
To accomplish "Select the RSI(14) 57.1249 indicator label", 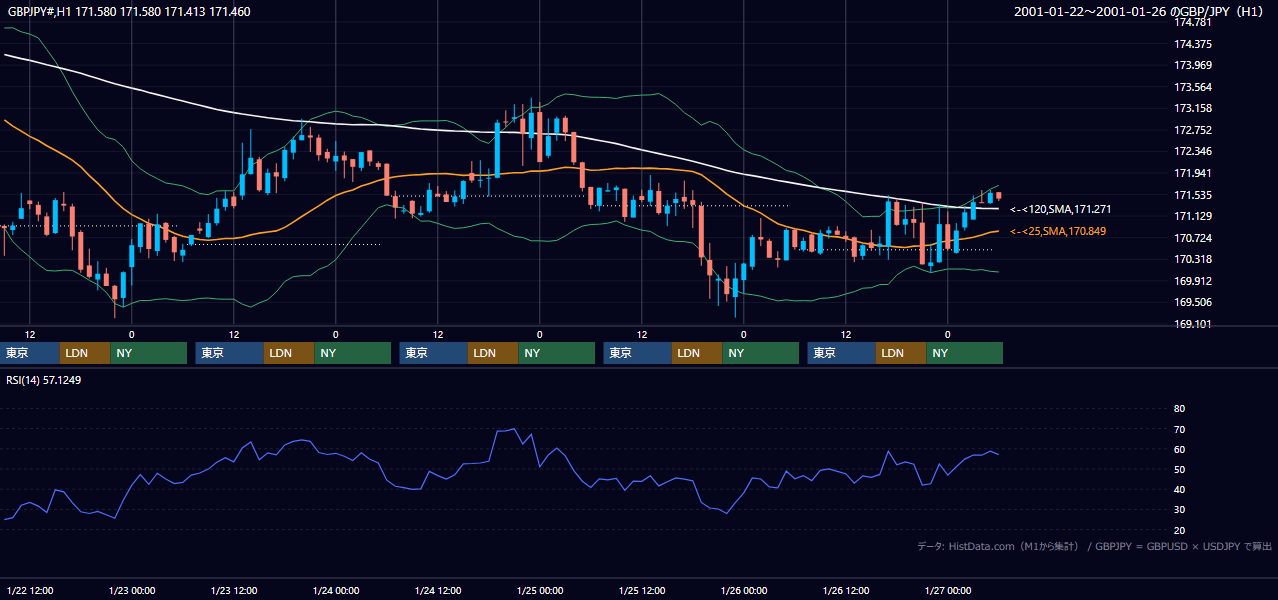I will 44,380.
